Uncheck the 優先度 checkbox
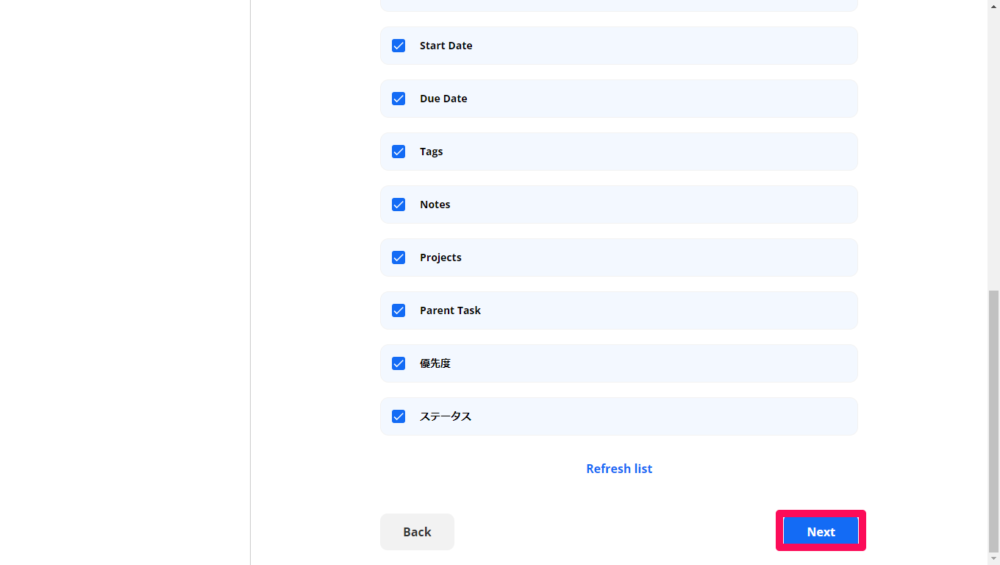 (398, 364)
